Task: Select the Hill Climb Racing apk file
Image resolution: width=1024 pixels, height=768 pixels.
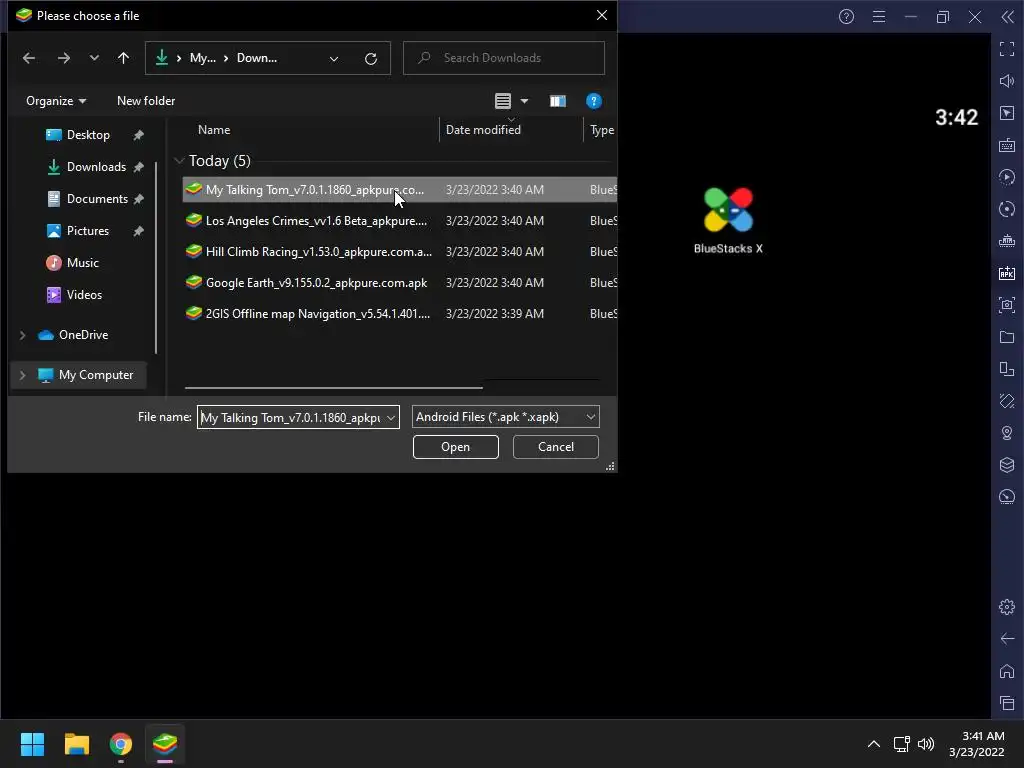Action: tap(400, 251)
